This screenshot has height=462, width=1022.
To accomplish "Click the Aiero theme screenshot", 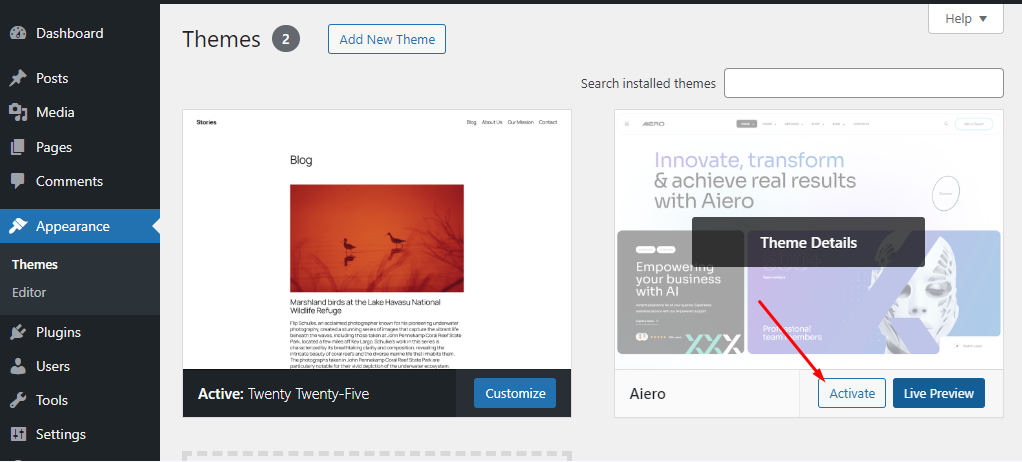I will point(809,239).
